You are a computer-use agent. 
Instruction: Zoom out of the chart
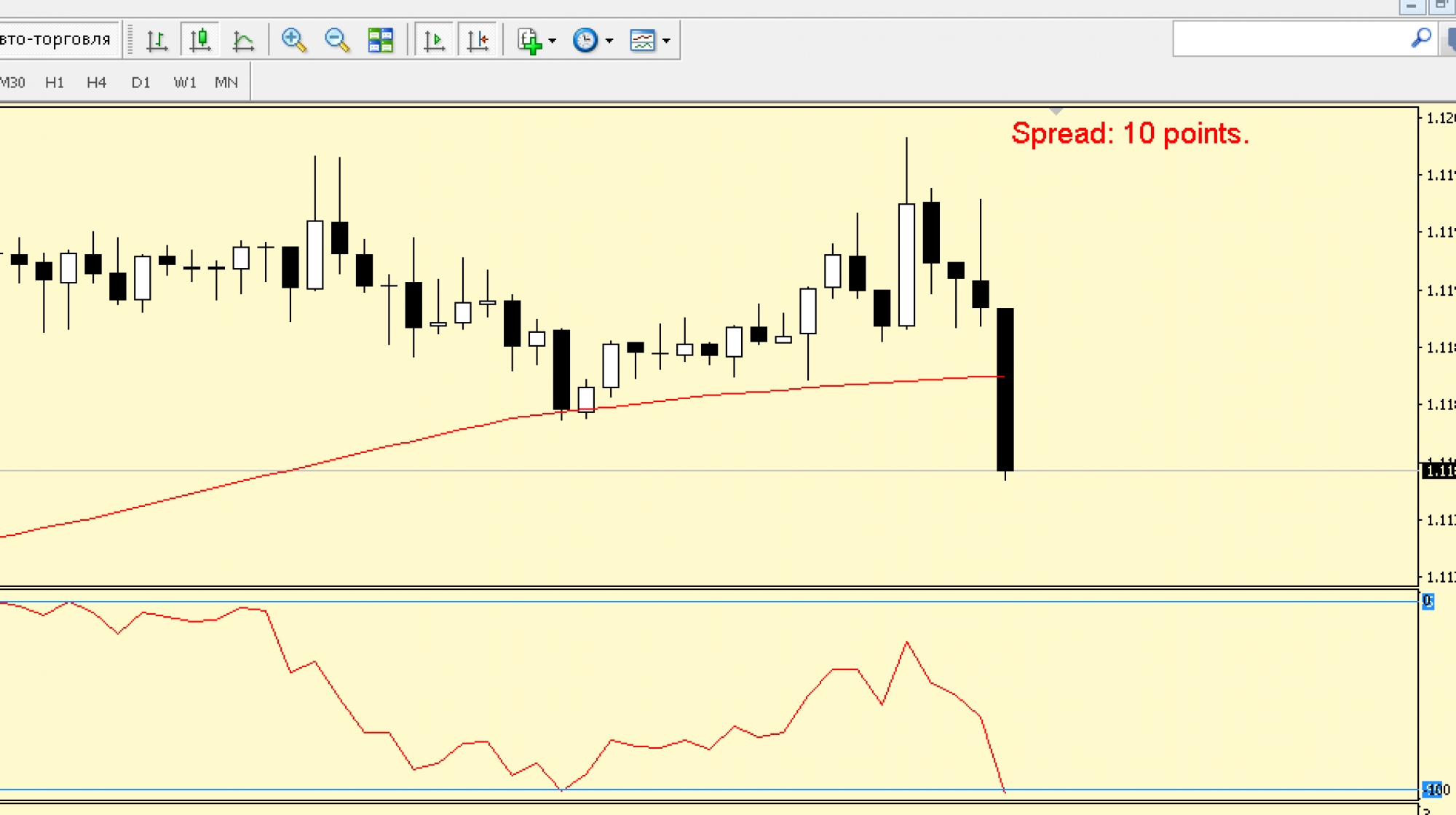click(x=337, y=40)
